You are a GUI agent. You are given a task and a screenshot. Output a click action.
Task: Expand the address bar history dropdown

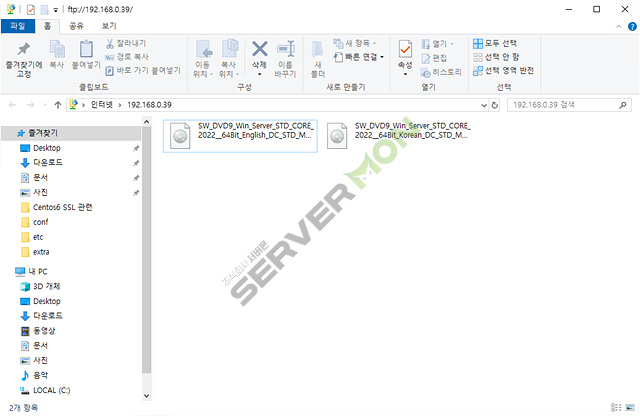tap(484, 105)
